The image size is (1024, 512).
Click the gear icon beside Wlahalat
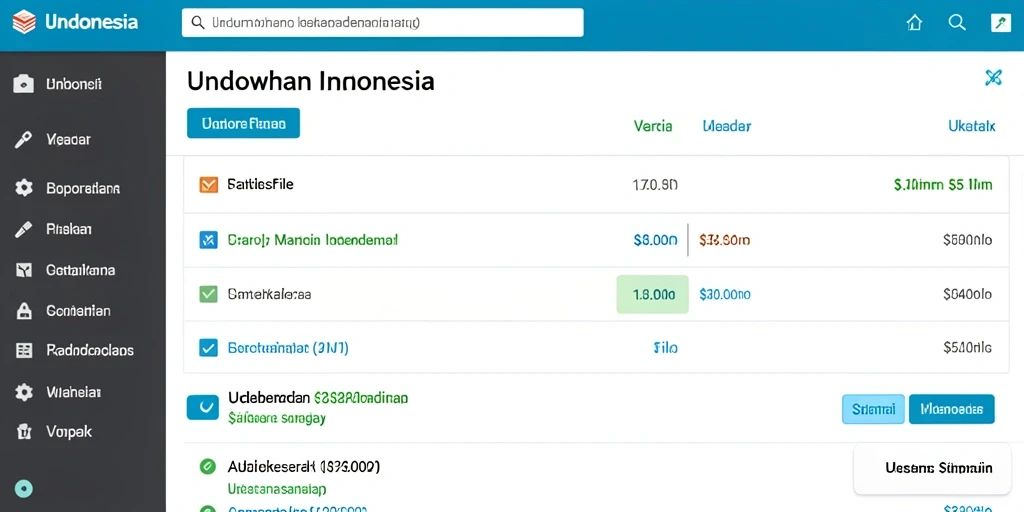coord(24,392)
